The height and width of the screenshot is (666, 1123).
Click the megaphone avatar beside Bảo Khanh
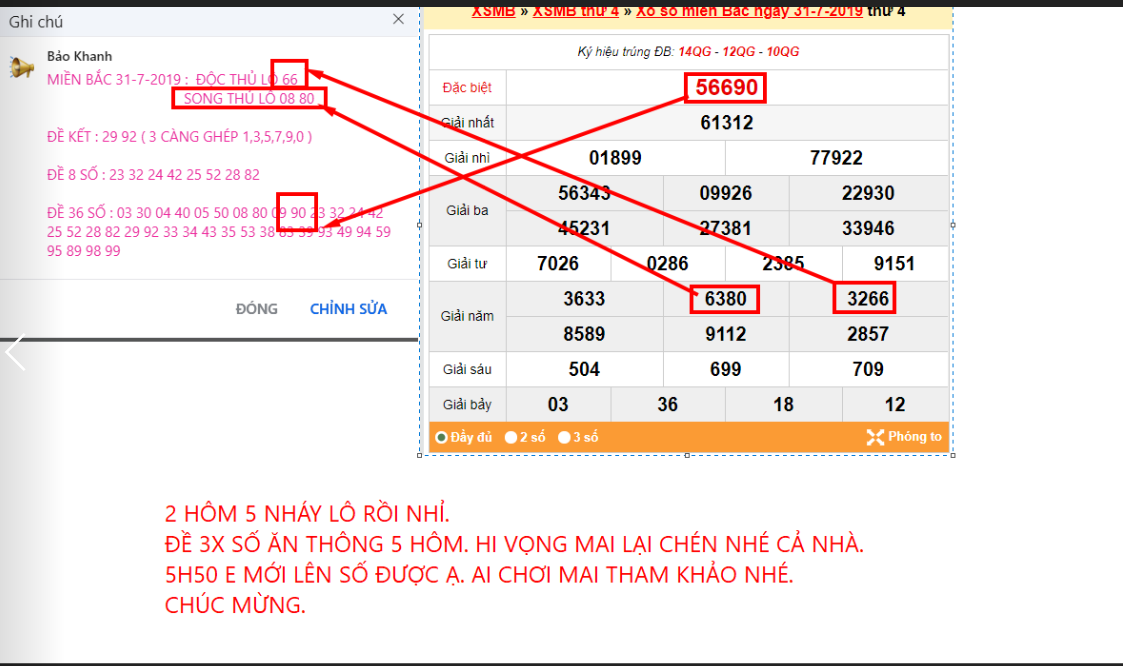[21, 67]
